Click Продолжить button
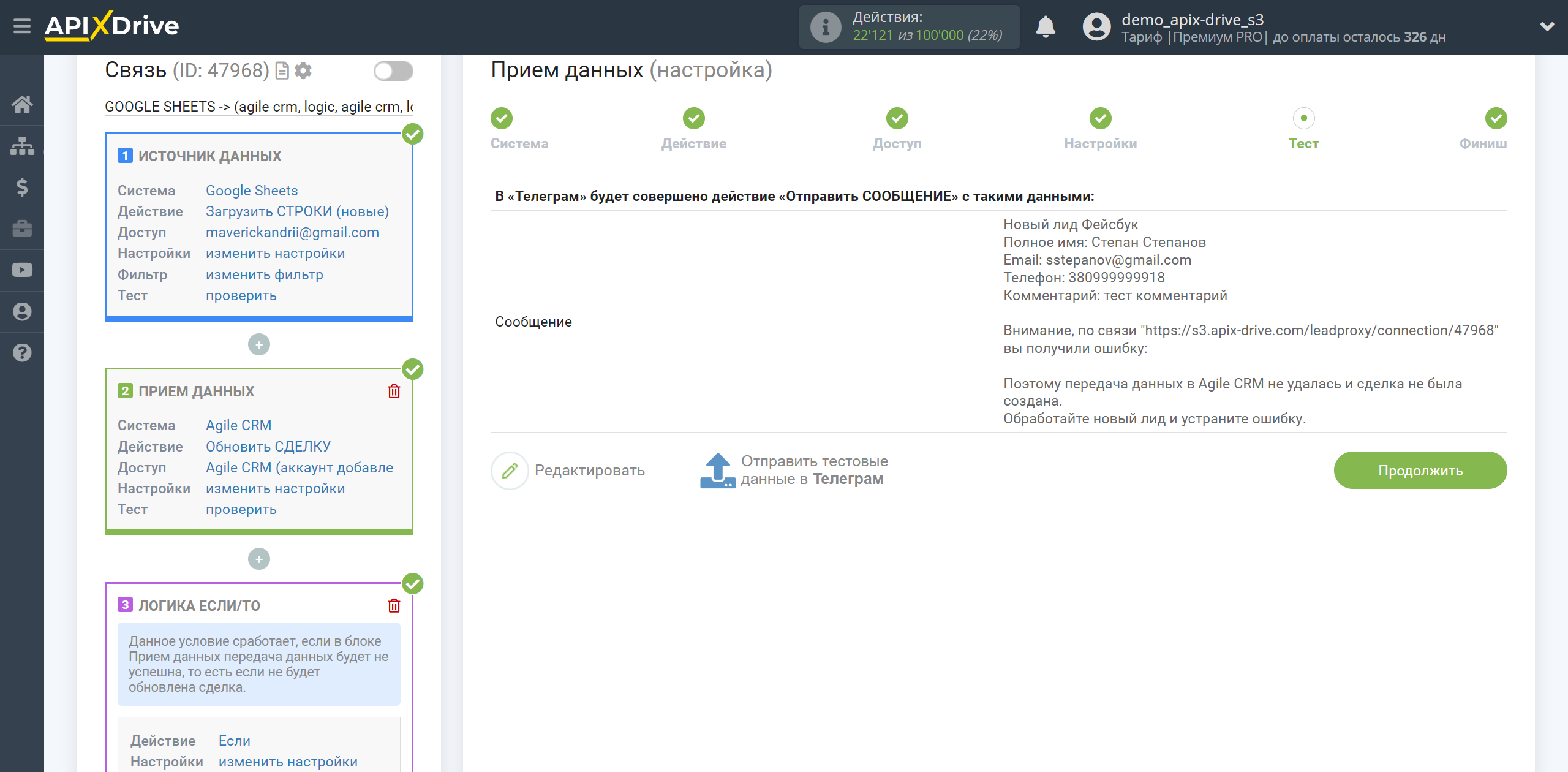Viewport: 1568px width, 772px height. [1420, 471]
